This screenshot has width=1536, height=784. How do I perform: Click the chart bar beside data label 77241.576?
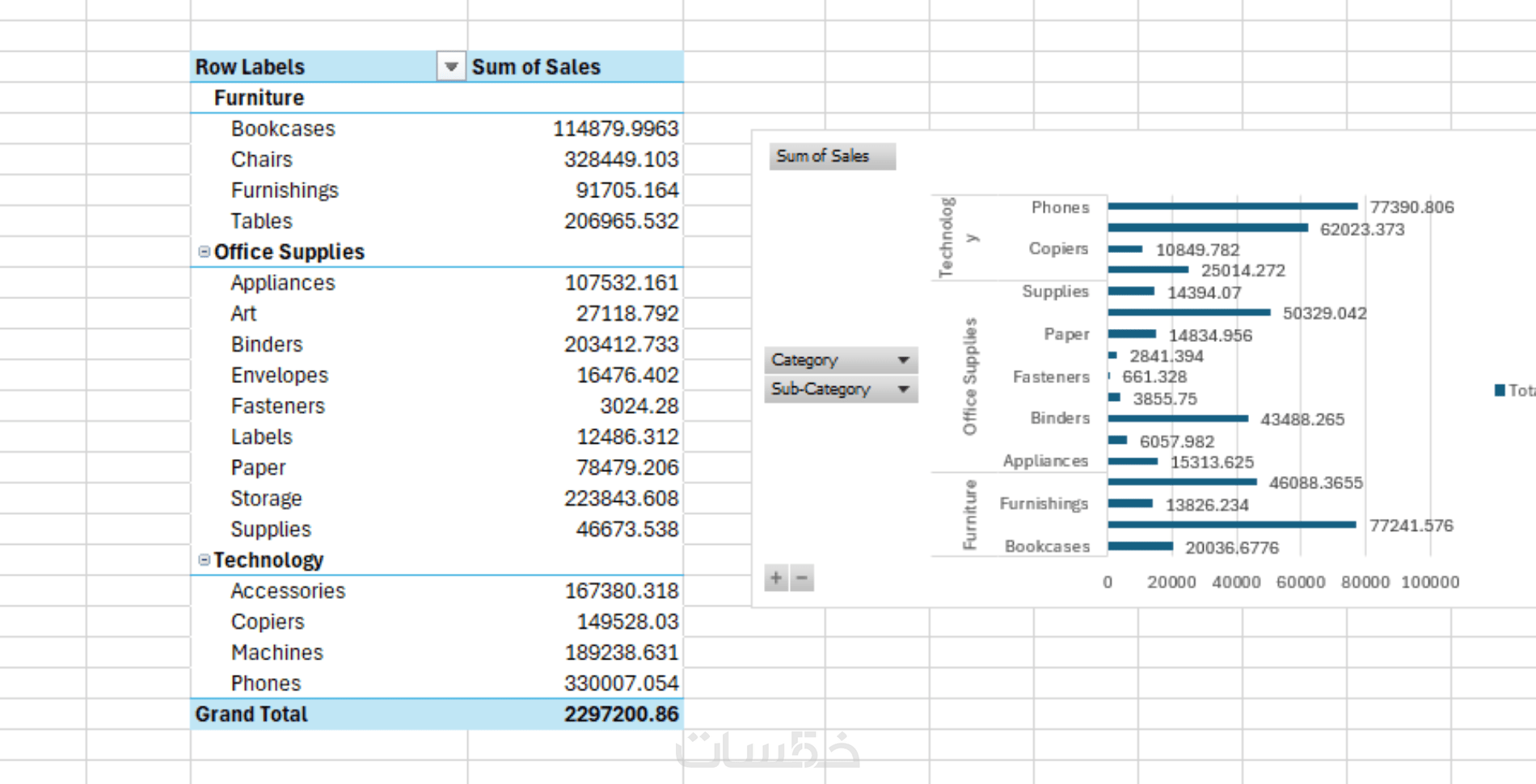tap(1232, 525)
